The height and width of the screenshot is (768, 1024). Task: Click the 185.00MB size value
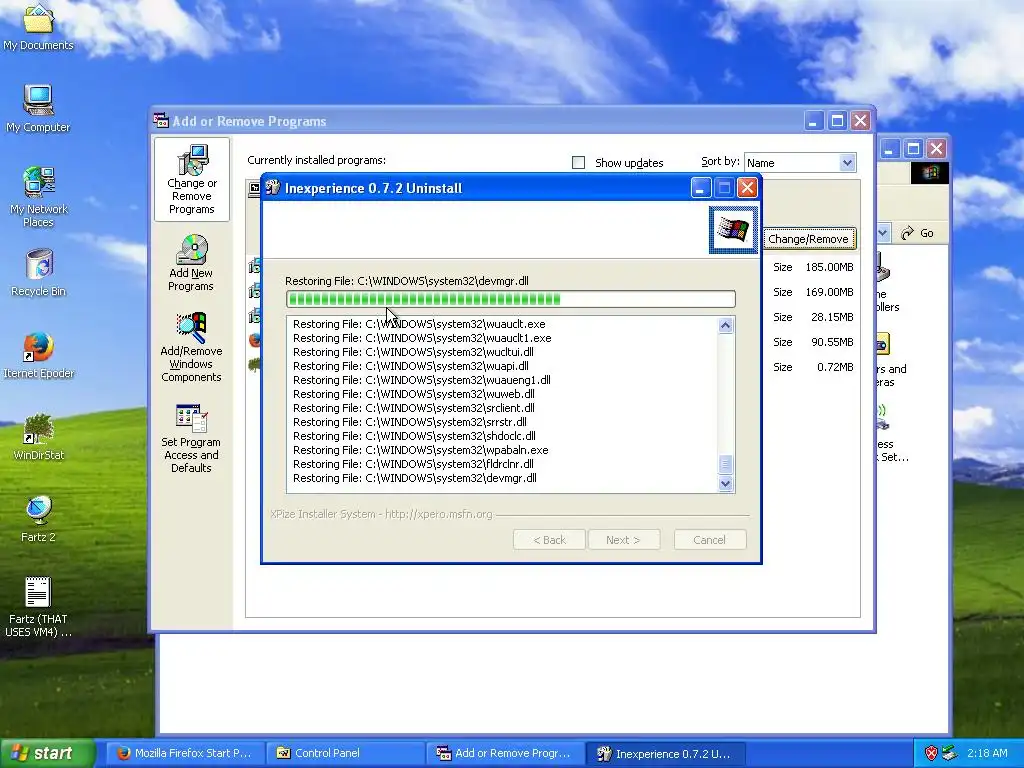pyautogui.click(x=829, y=267)
